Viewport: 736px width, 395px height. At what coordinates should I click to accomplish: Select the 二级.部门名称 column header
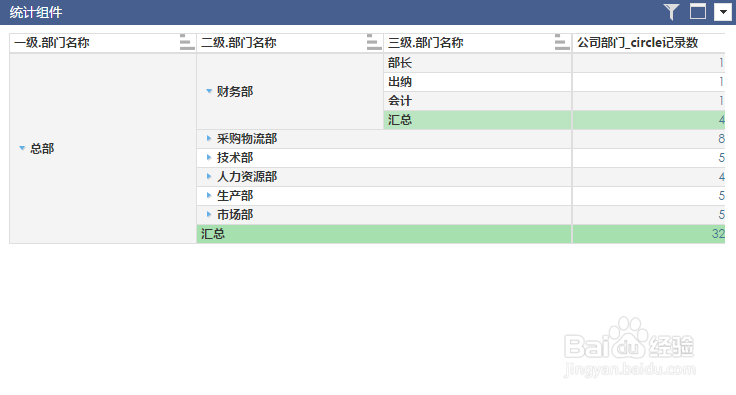[x=290, y=43]
